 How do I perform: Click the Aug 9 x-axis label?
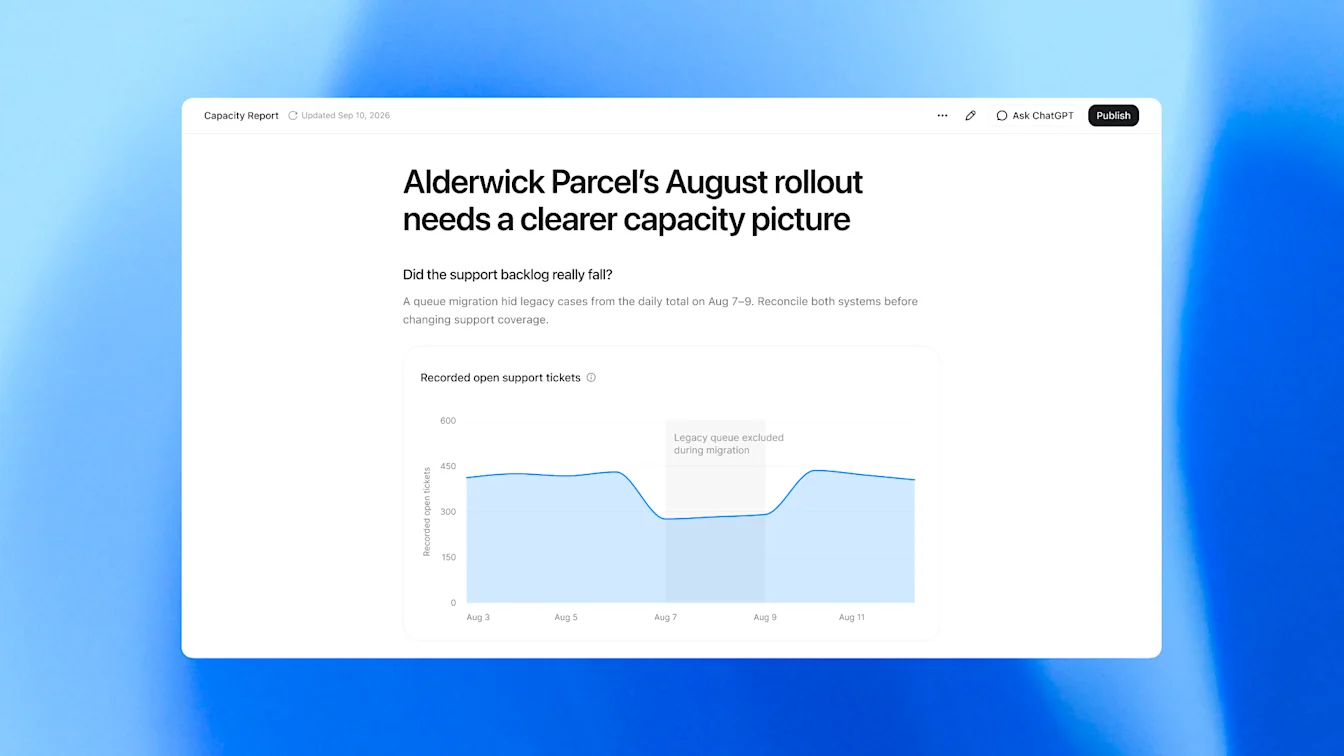point(765,618)
